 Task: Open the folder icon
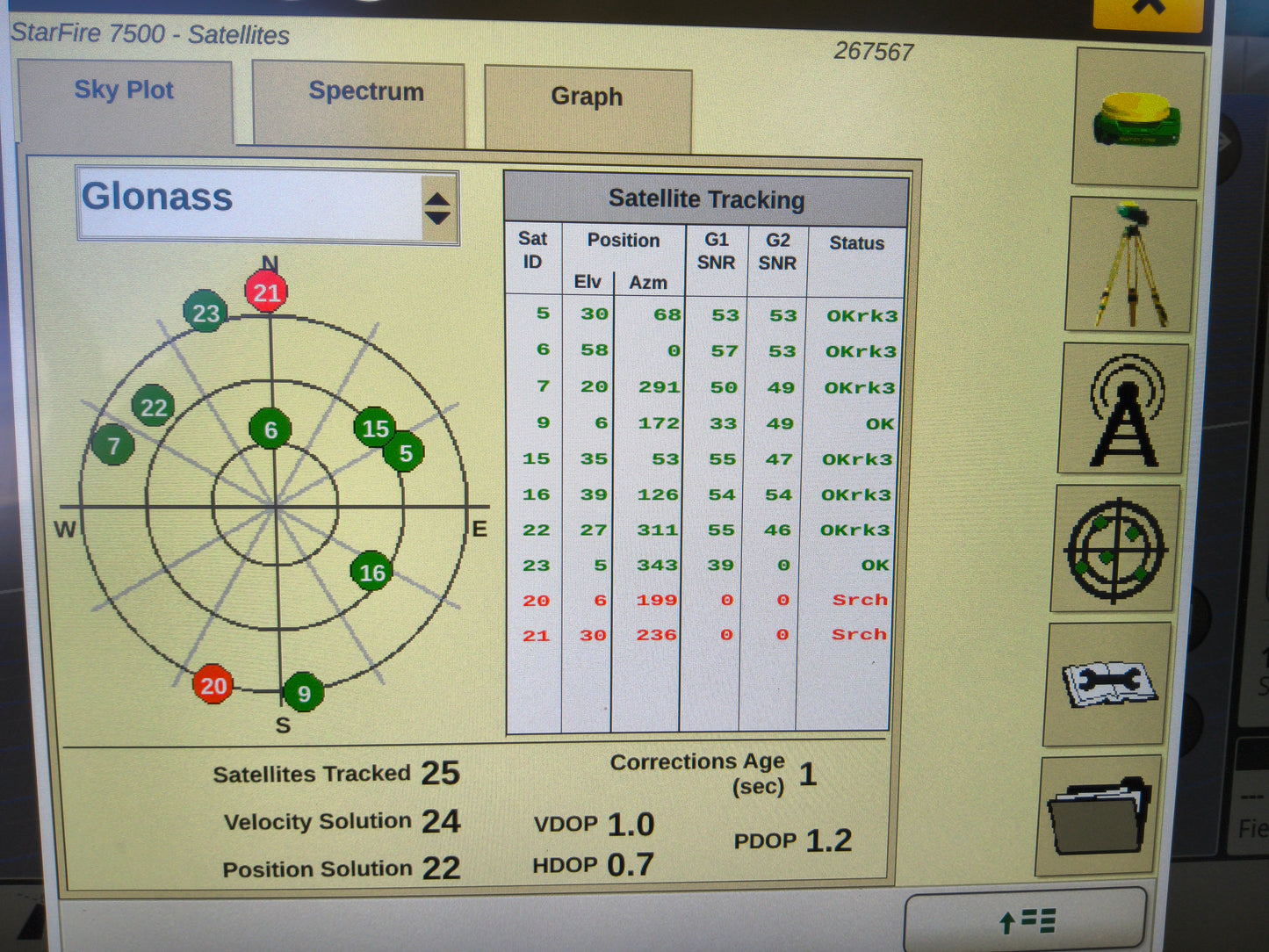1100,815
